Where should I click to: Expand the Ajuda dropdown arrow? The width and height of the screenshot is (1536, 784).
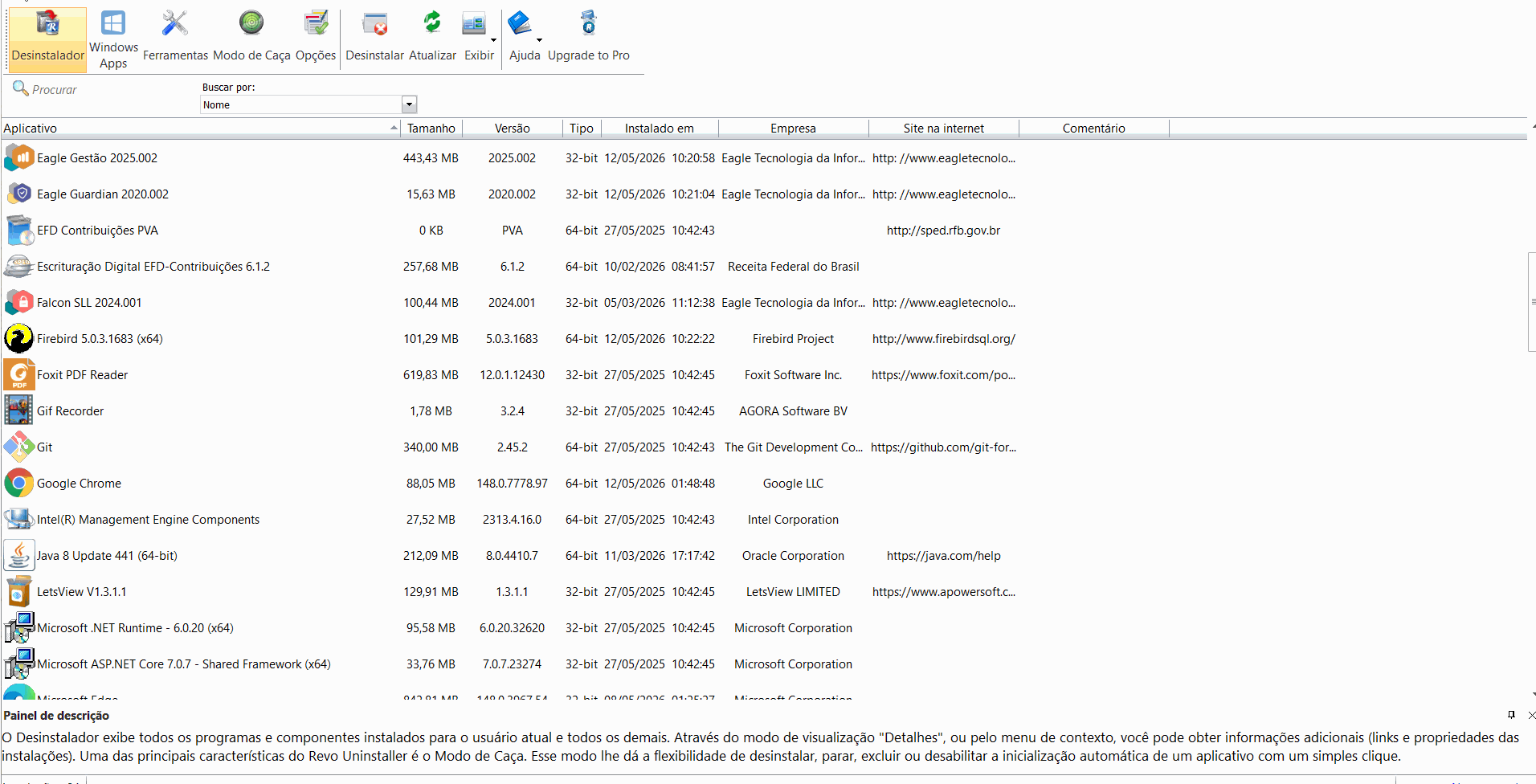(539, 39)
